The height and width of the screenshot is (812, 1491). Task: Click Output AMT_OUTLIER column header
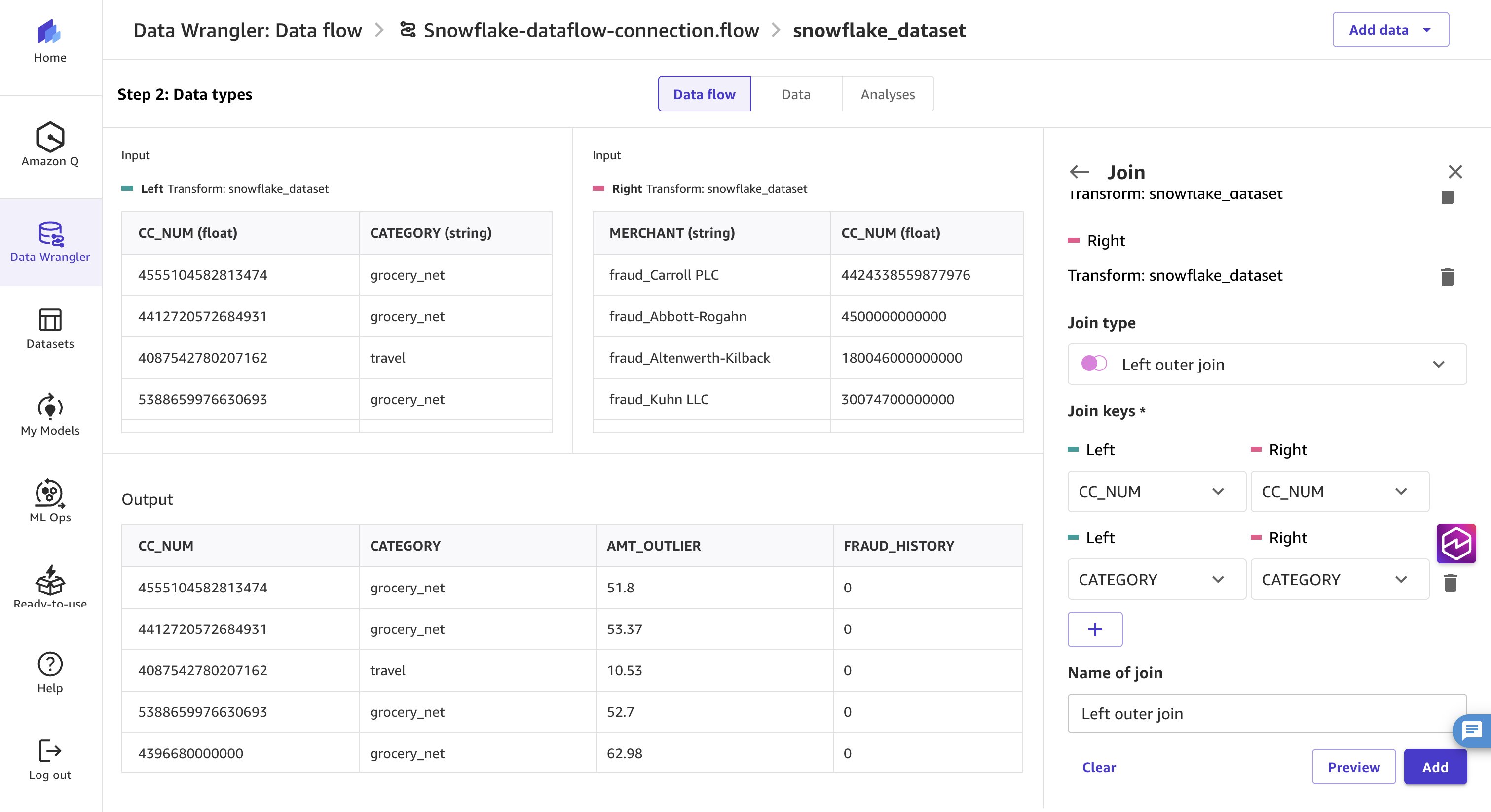pyautogui.click(x=714, y=545)
